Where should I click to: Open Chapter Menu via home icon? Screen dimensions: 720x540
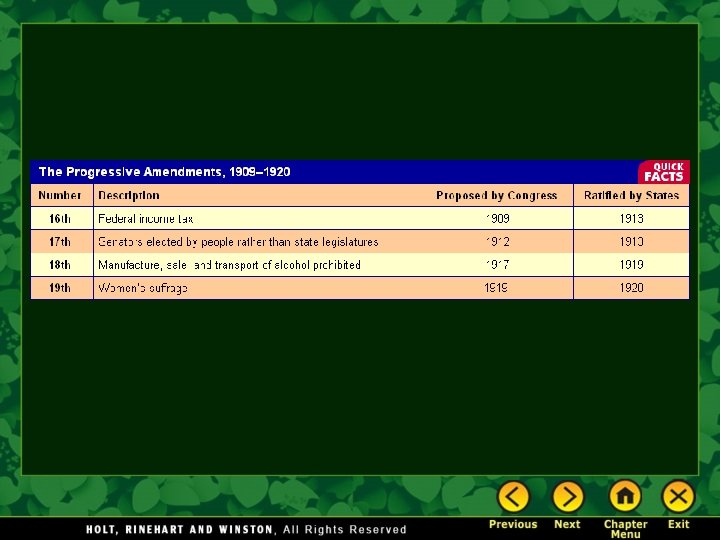(625, 496)
